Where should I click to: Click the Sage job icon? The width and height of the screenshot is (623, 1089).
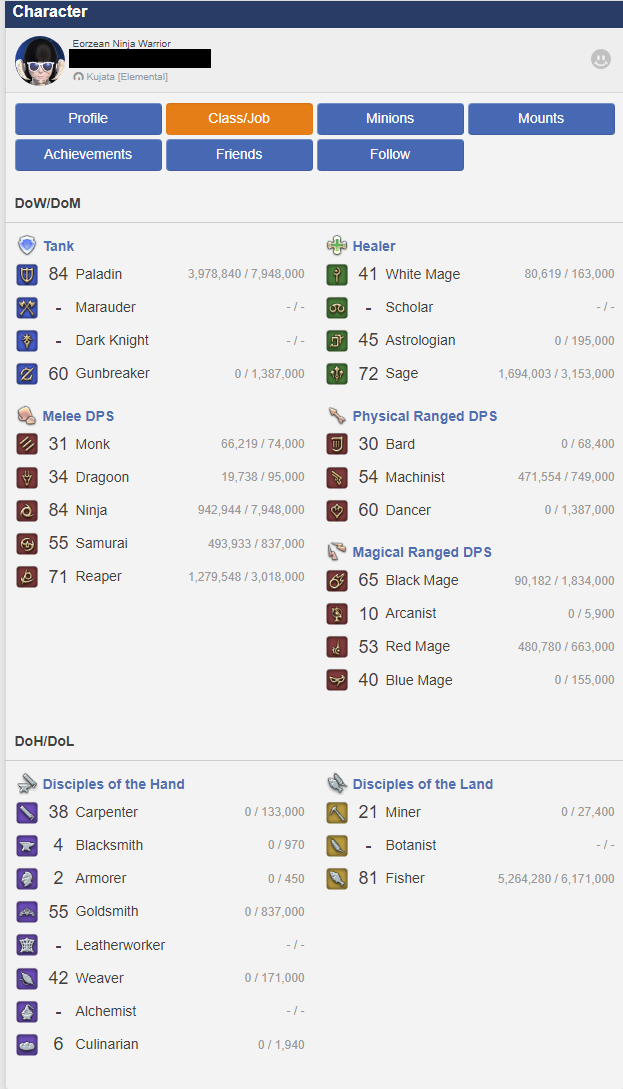pyautogui.click(x=337, y=373)
